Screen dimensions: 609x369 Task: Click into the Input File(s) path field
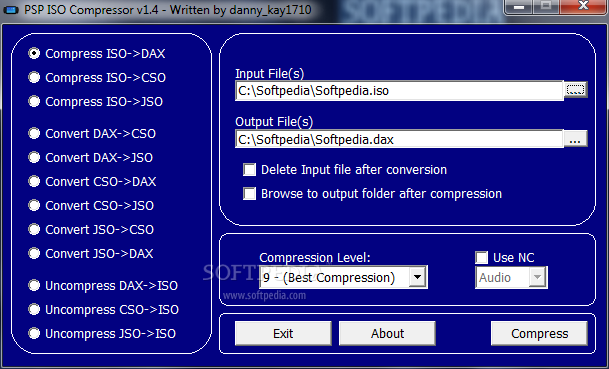click(x=399, y=91)
